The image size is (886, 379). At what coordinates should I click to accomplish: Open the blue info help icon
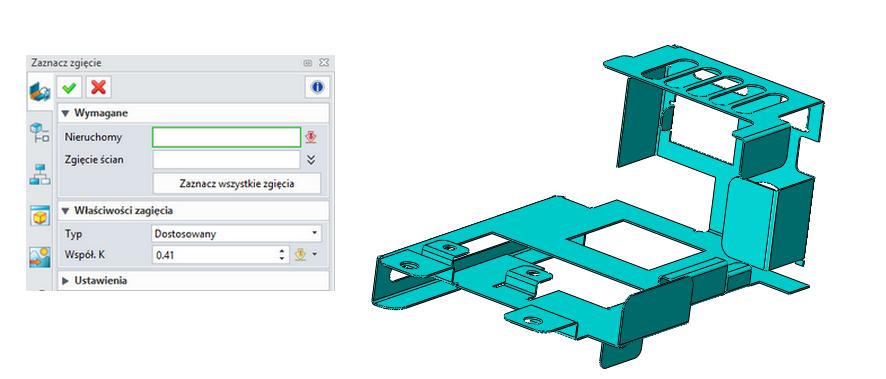[318, 88]
